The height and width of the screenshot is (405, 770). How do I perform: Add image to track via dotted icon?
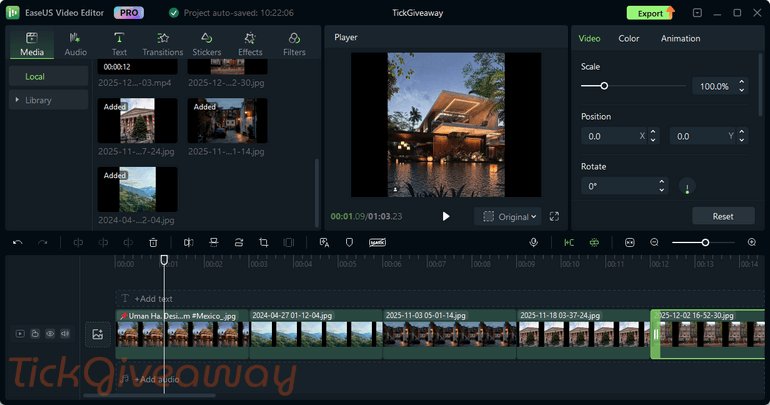coord(98,334)
